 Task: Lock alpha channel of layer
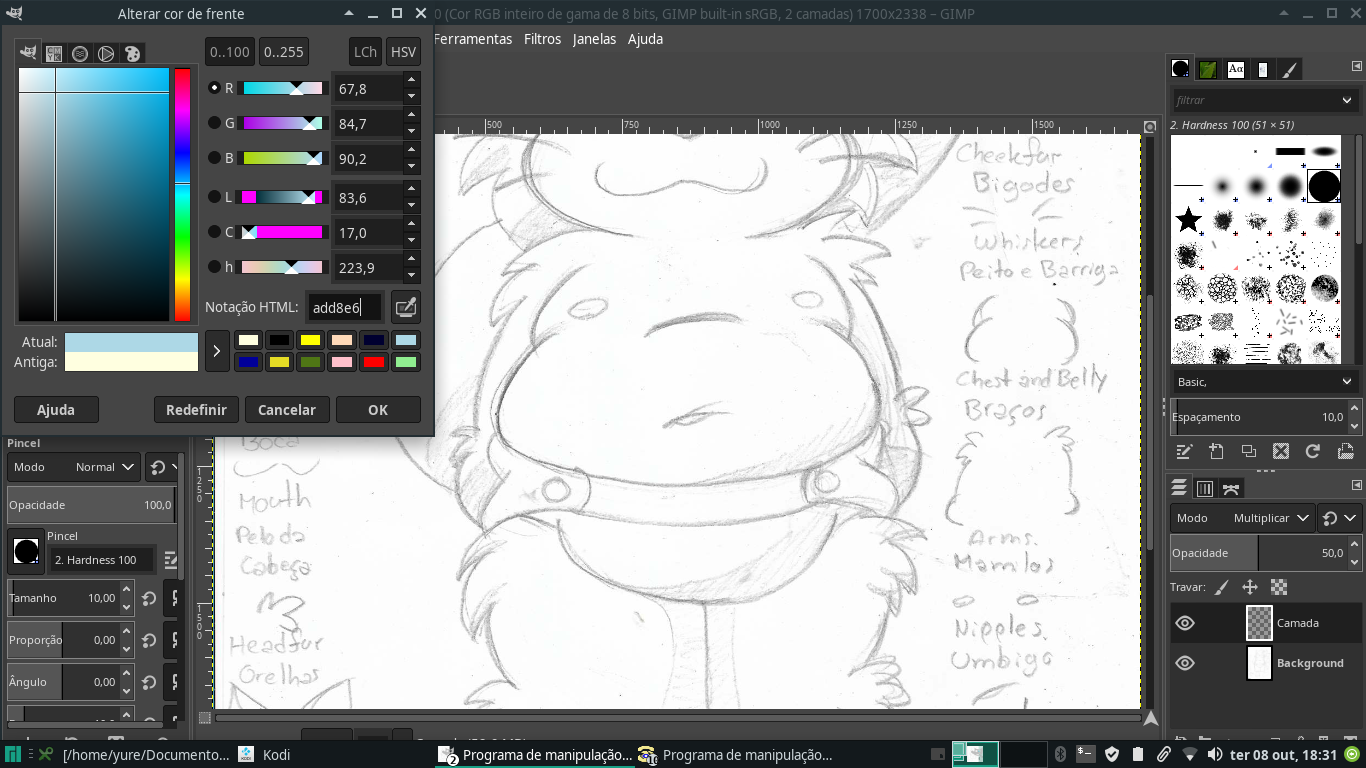click(1279, 587)
